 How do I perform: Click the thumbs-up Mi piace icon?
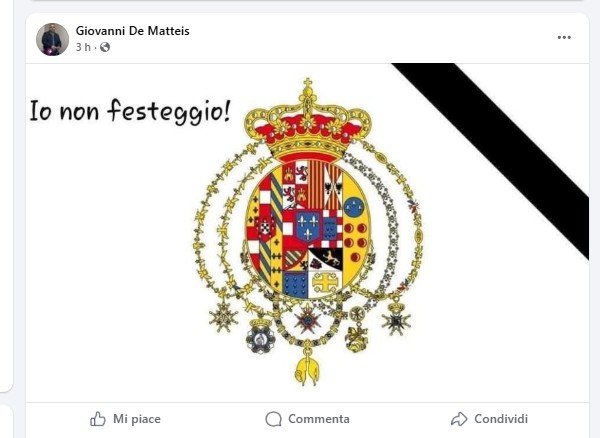(x=98, y=419)
